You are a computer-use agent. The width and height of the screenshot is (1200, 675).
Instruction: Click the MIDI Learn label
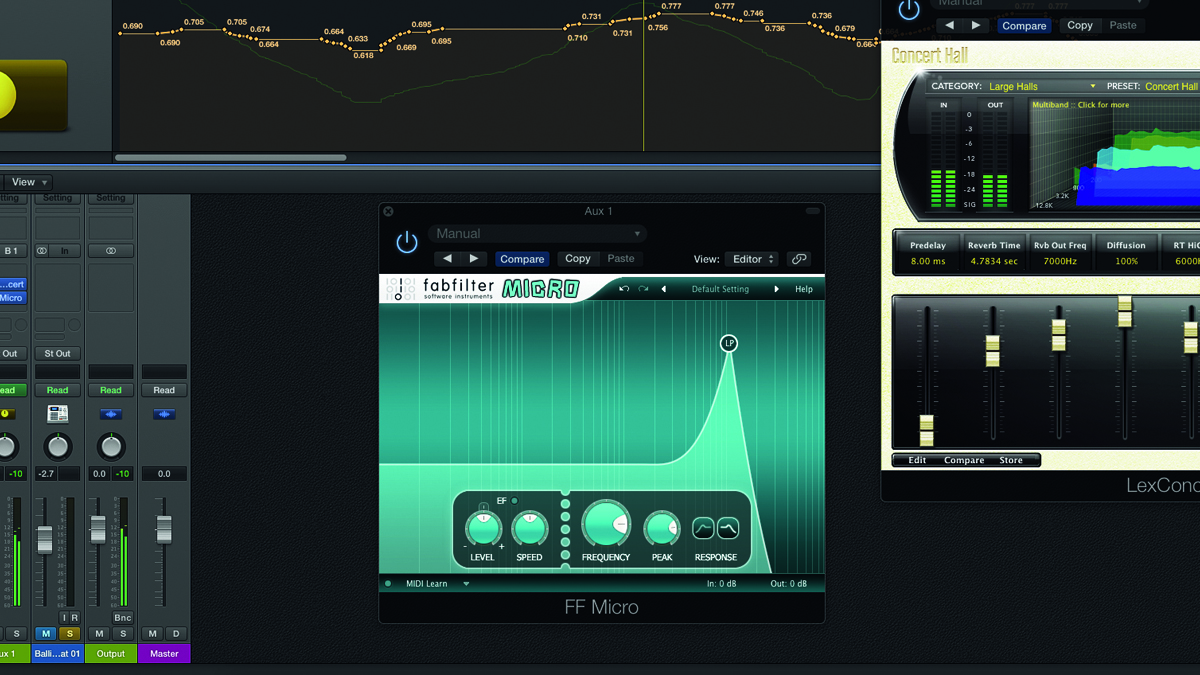click(x=427, y=584)
